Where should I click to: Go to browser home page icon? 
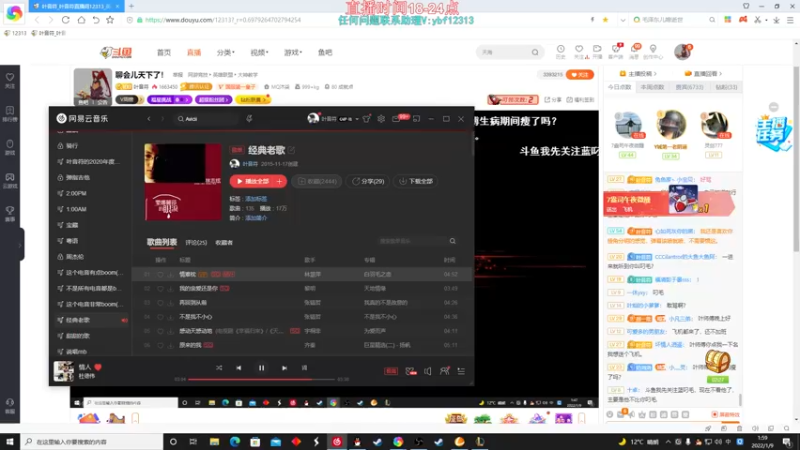81,20
